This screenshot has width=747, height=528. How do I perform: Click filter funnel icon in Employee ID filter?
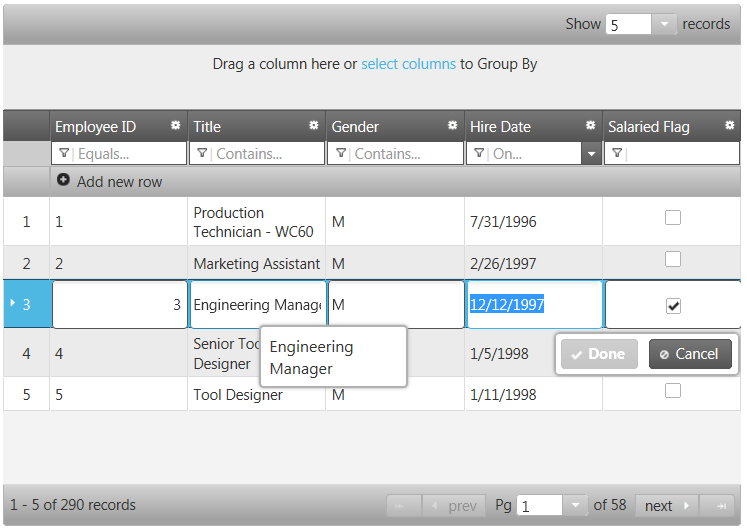tap(65, 154)
